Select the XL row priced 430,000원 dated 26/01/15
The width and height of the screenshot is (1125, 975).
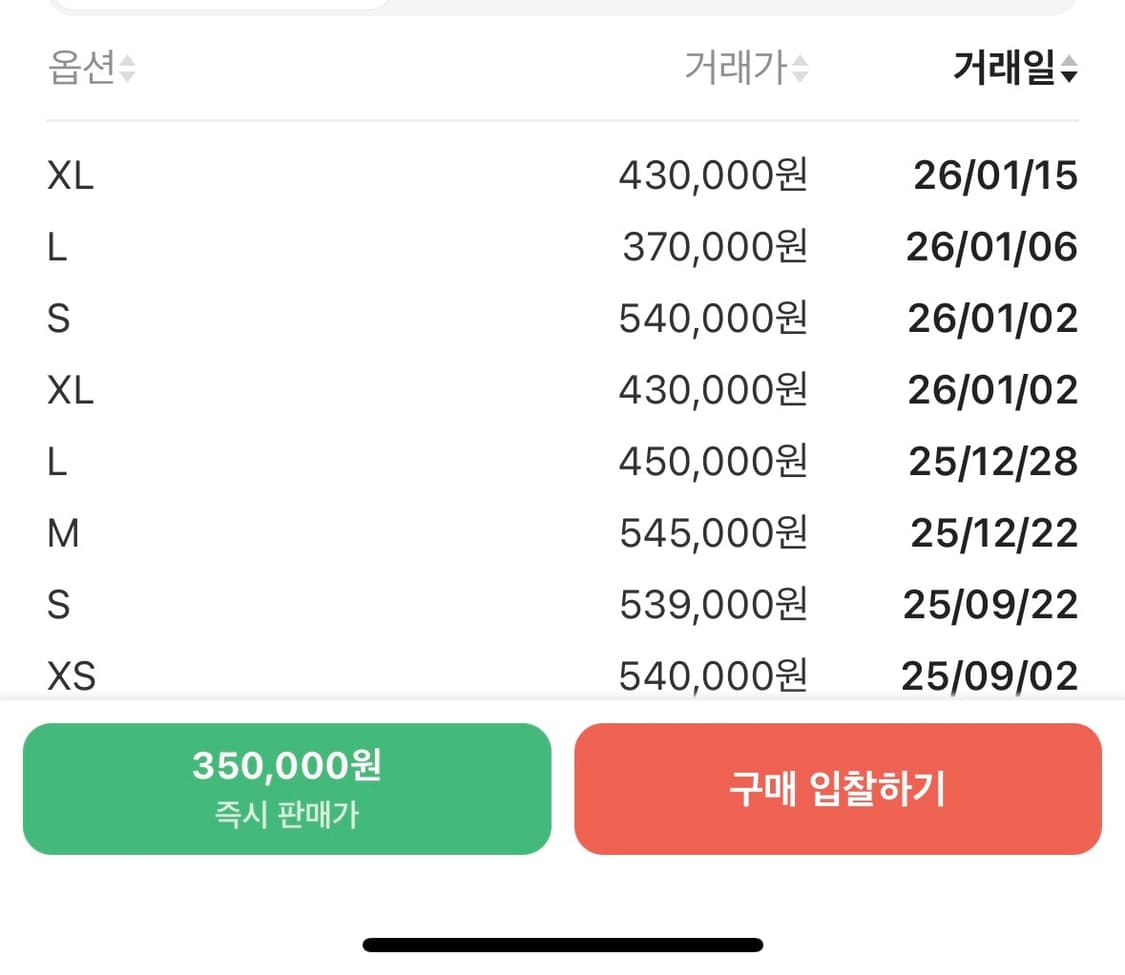tap(562, 175)
